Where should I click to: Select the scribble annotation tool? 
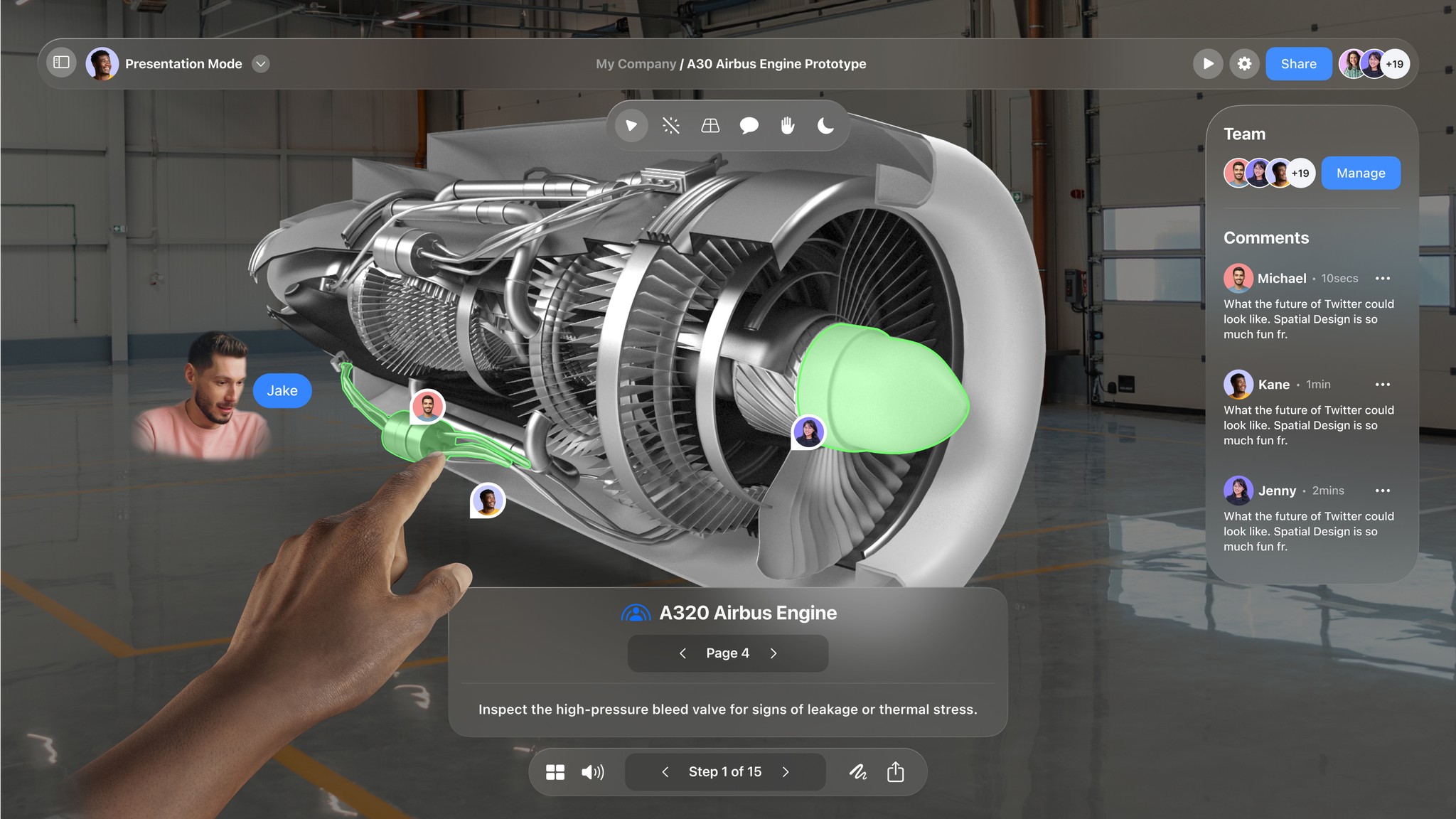pyautogui.click(x=858, y=772)
